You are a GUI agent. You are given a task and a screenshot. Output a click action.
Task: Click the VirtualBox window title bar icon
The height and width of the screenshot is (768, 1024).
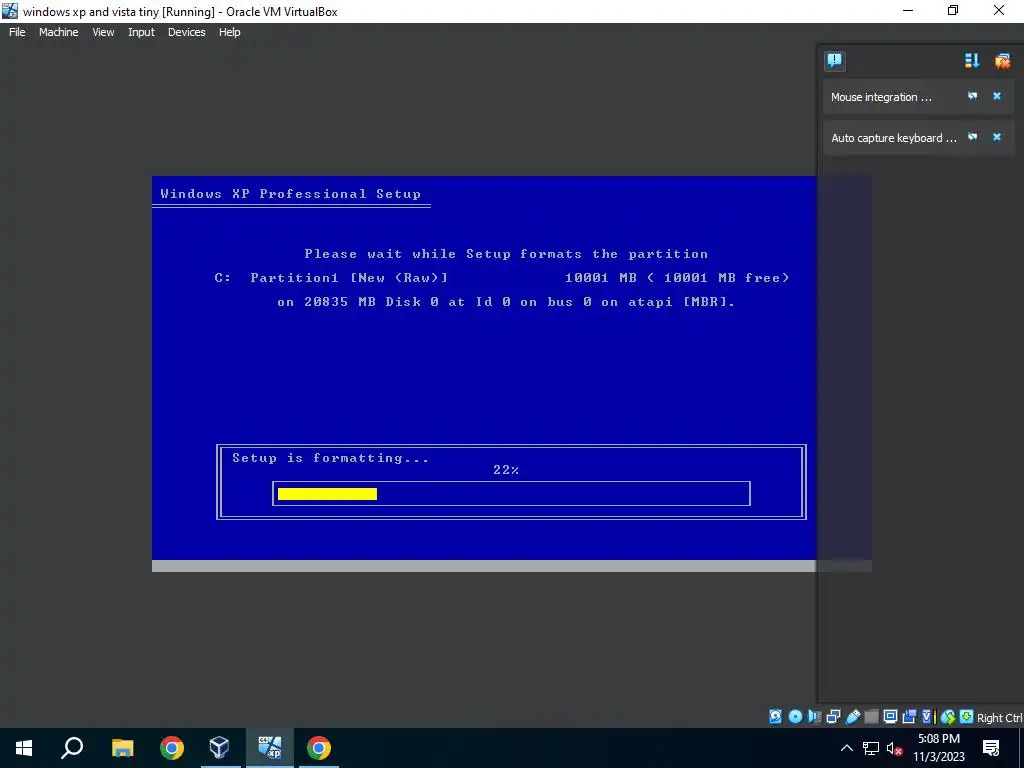tap(10, 11)
